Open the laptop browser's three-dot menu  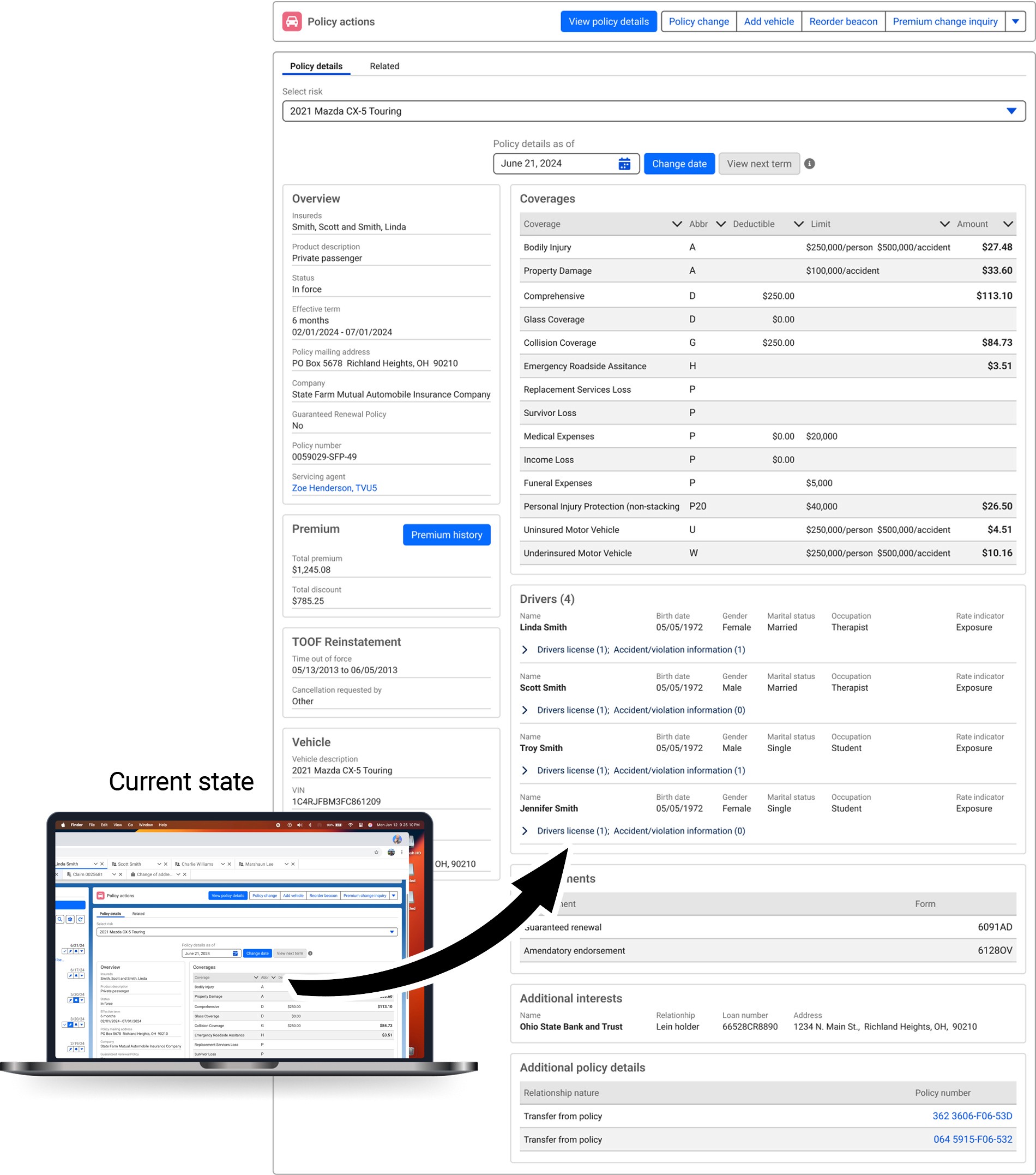402,853
